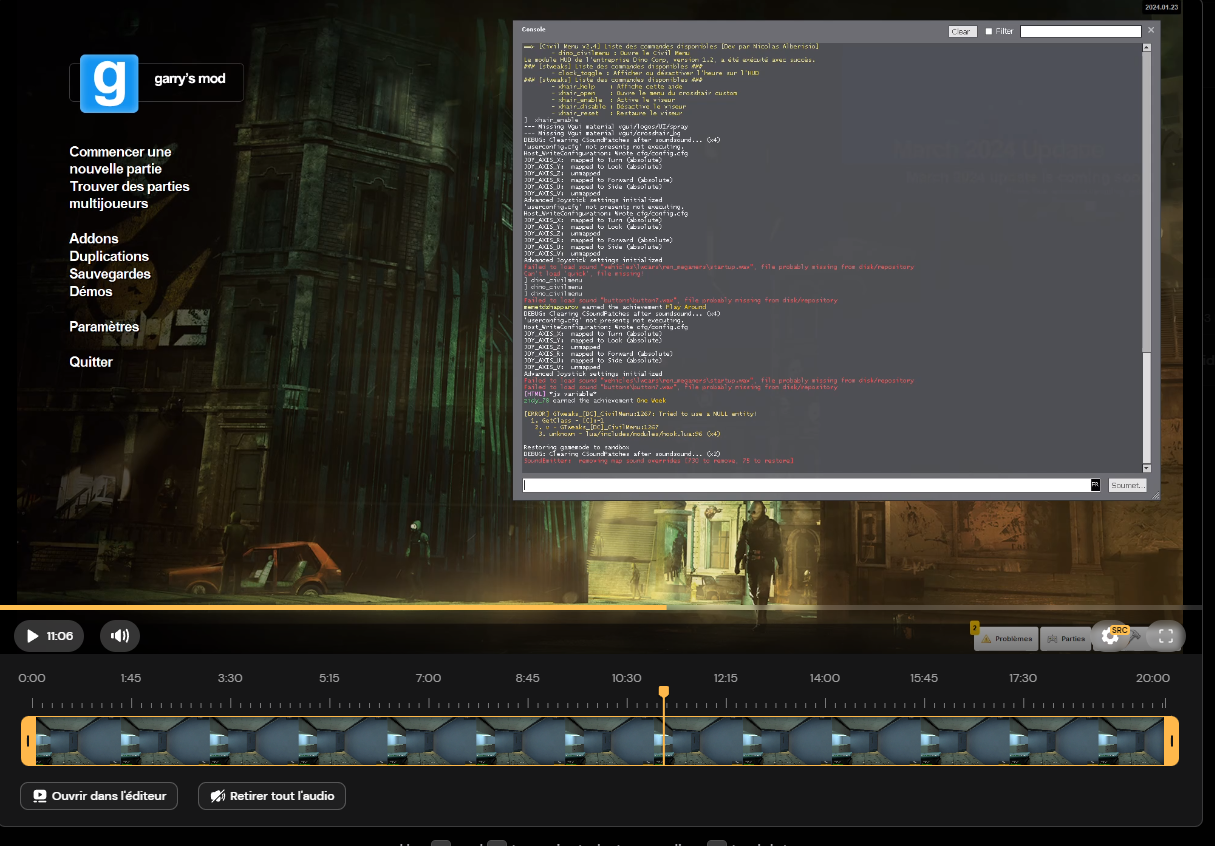Focus the console filter text field

click(1080, 32)
